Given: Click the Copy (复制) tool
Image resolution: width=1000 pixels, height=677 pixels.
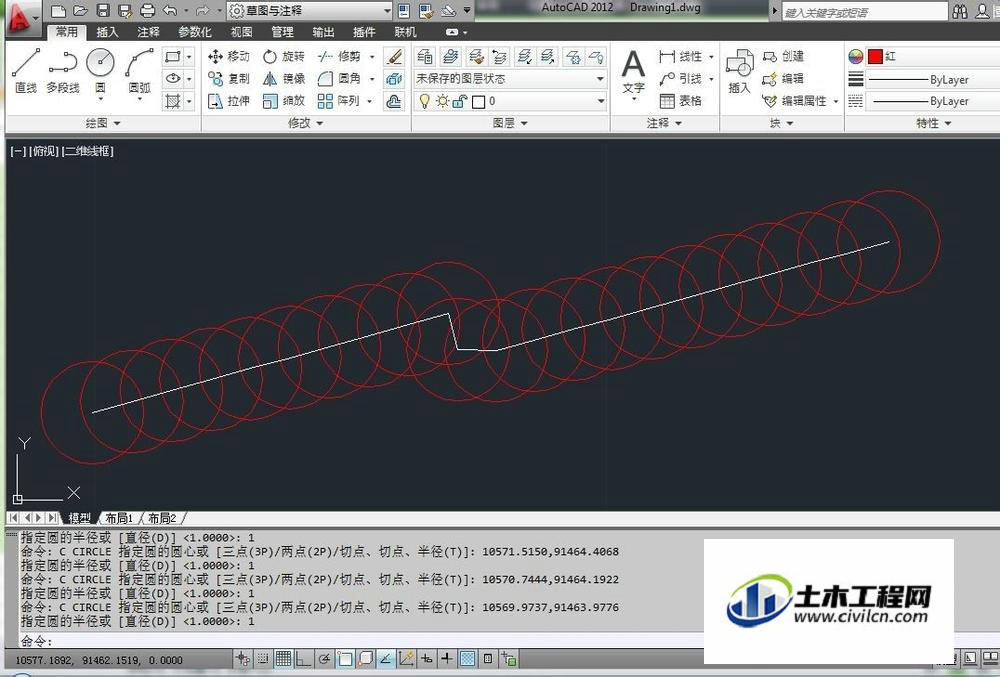Looking at the screenshot, I should (x=228, y=78).
